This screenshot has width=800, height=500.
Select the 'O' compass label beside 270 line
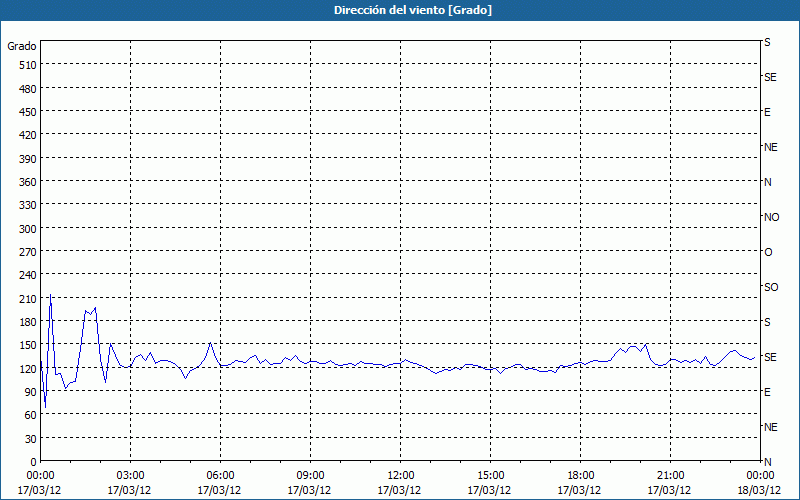(768, 252)
